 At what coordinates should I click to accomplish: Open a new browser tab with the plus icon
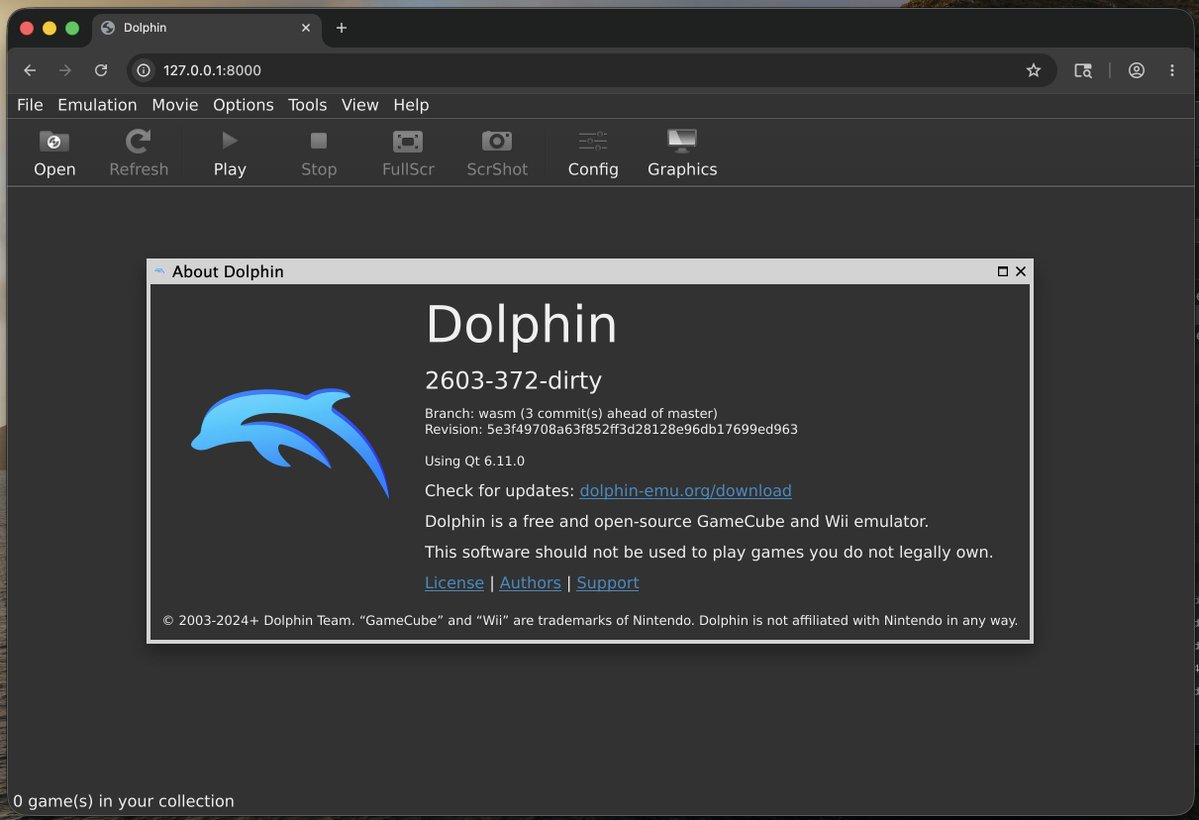pyautogui.click(x=341, y=28)
